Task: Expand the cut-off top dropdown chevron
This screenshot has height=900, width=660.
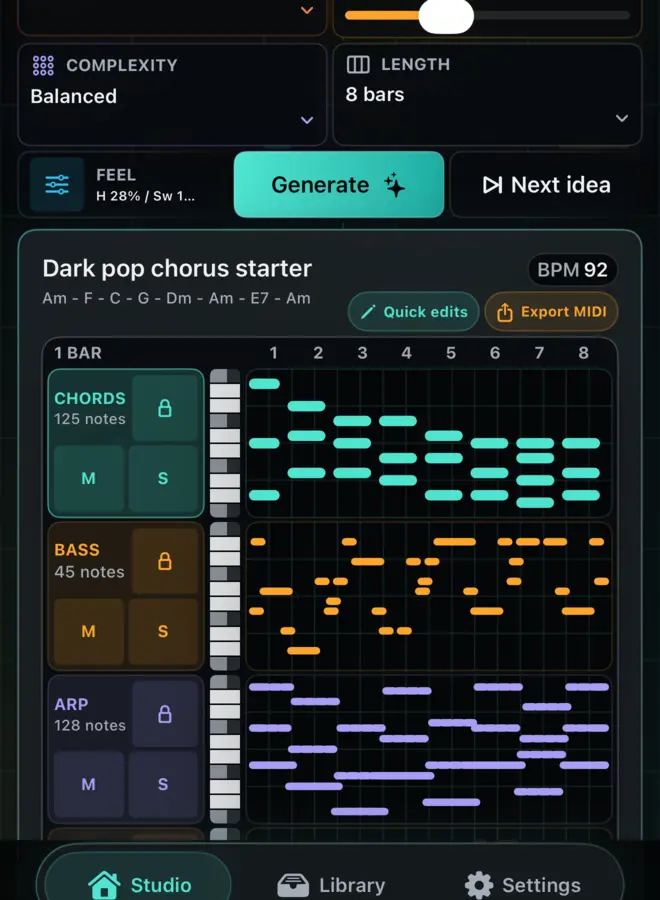Action: point(307,10)
